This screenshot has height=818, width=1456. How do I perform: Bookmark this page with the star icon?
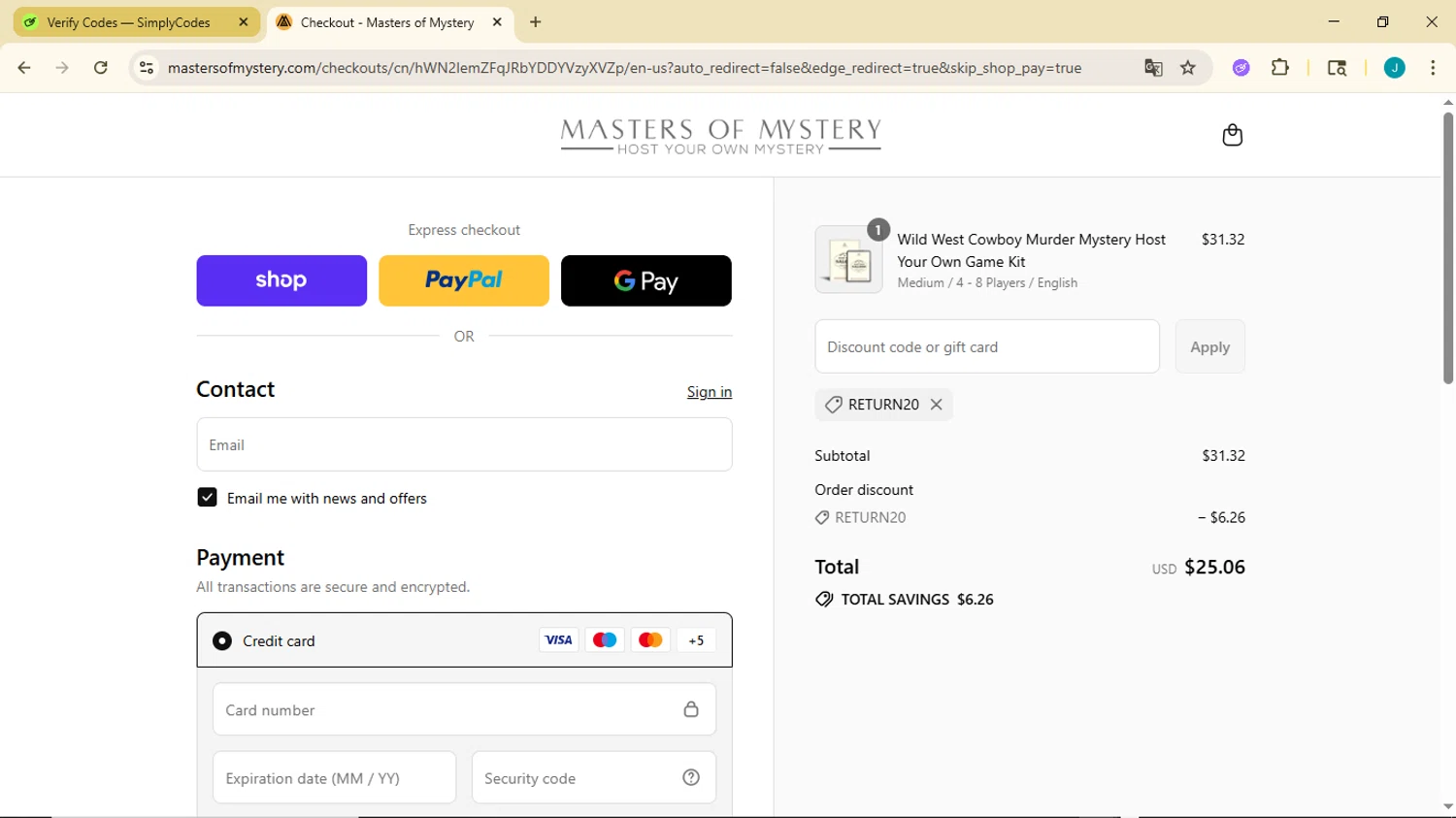(x=1188, y=68)
